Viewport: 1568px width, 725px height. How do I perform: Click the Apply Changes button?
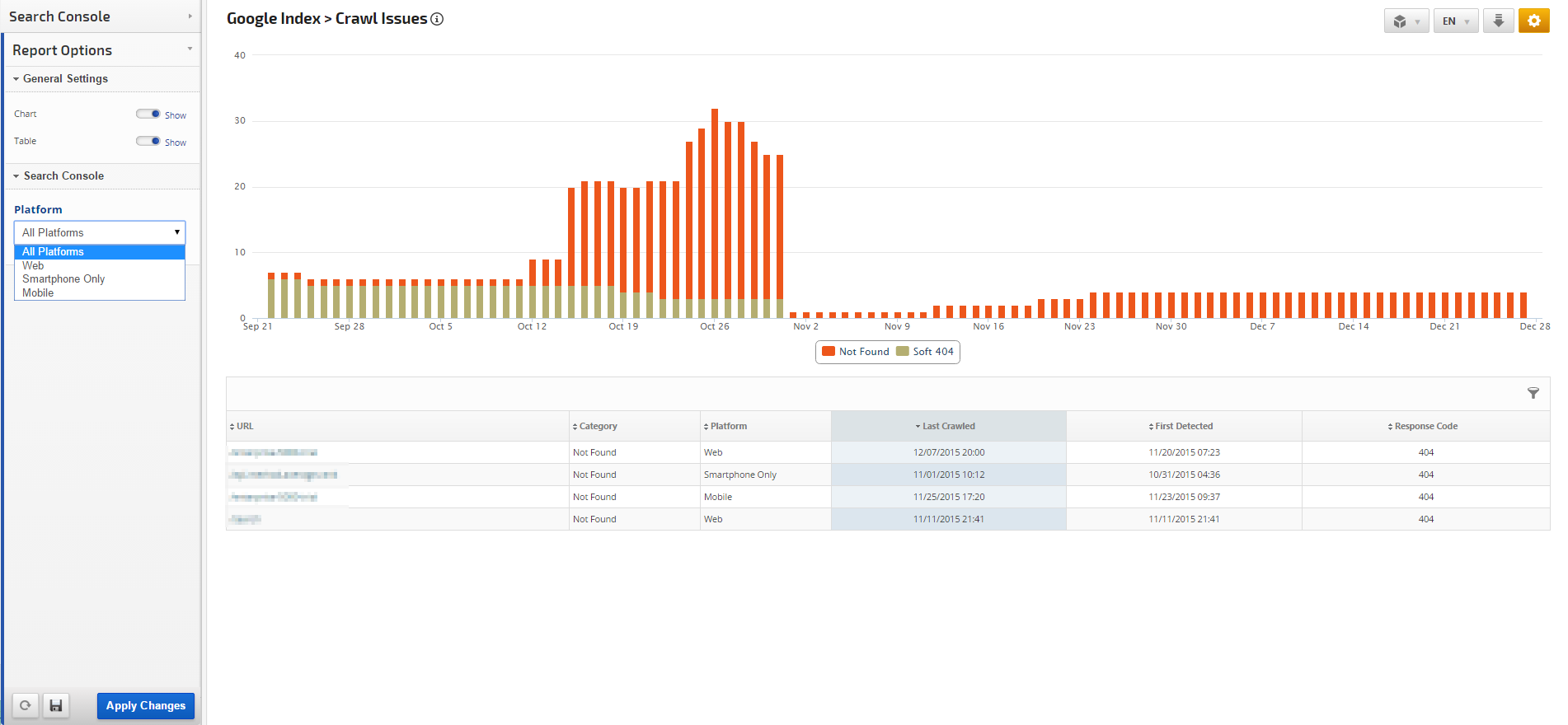(146, 706)
